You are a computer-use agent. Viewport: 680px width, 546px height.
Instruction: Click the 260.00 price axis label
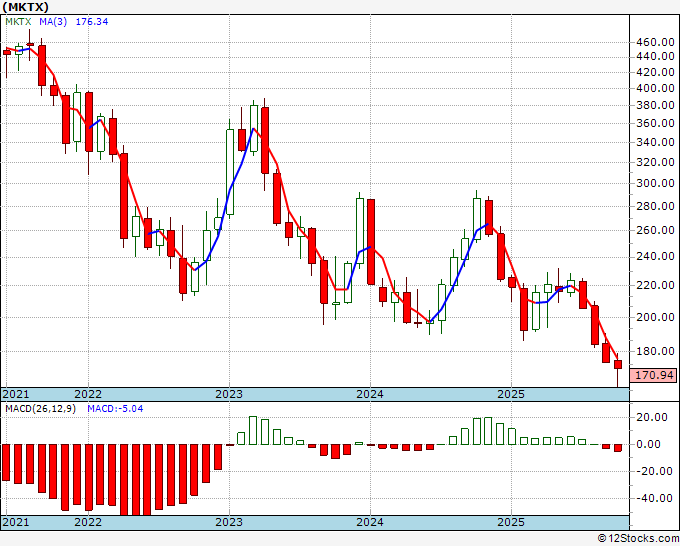click(x=655, y=230)
